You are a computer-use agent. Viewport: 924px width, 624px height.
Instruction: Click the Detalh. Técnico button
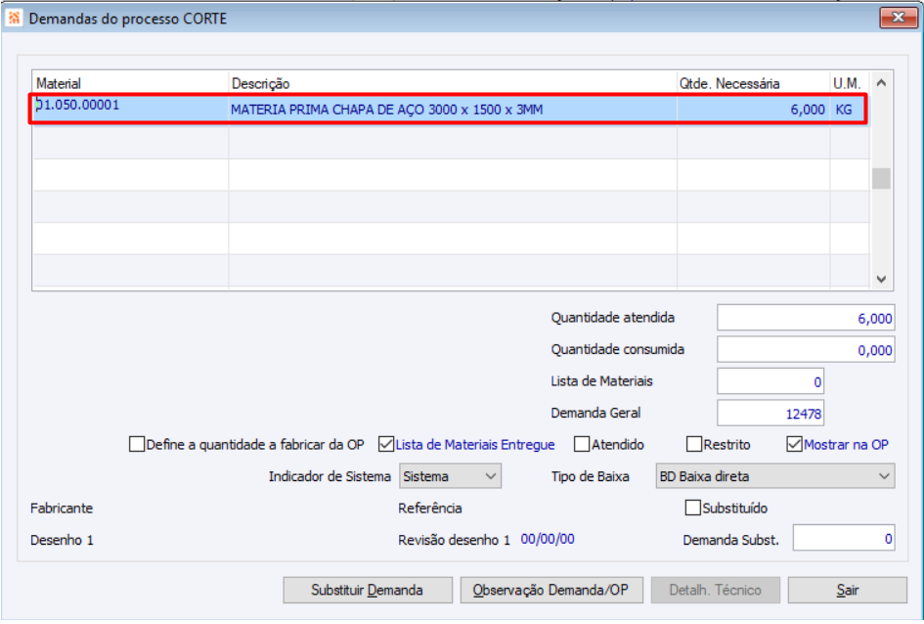pos(715,590)
